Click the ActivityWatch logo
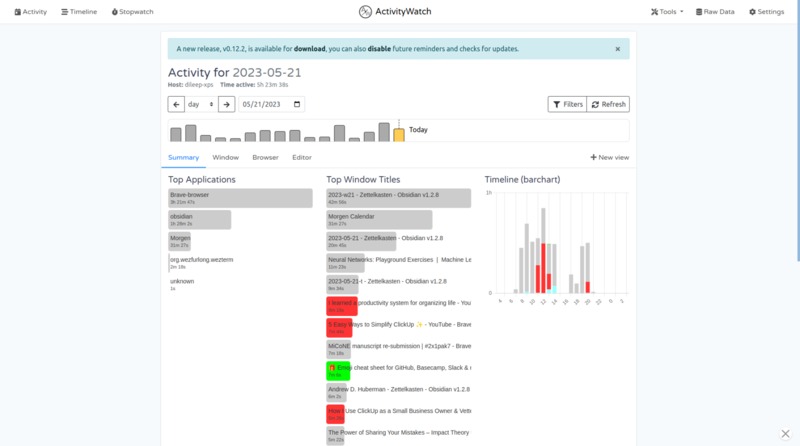Screen dimensions: 800x446 395,11
